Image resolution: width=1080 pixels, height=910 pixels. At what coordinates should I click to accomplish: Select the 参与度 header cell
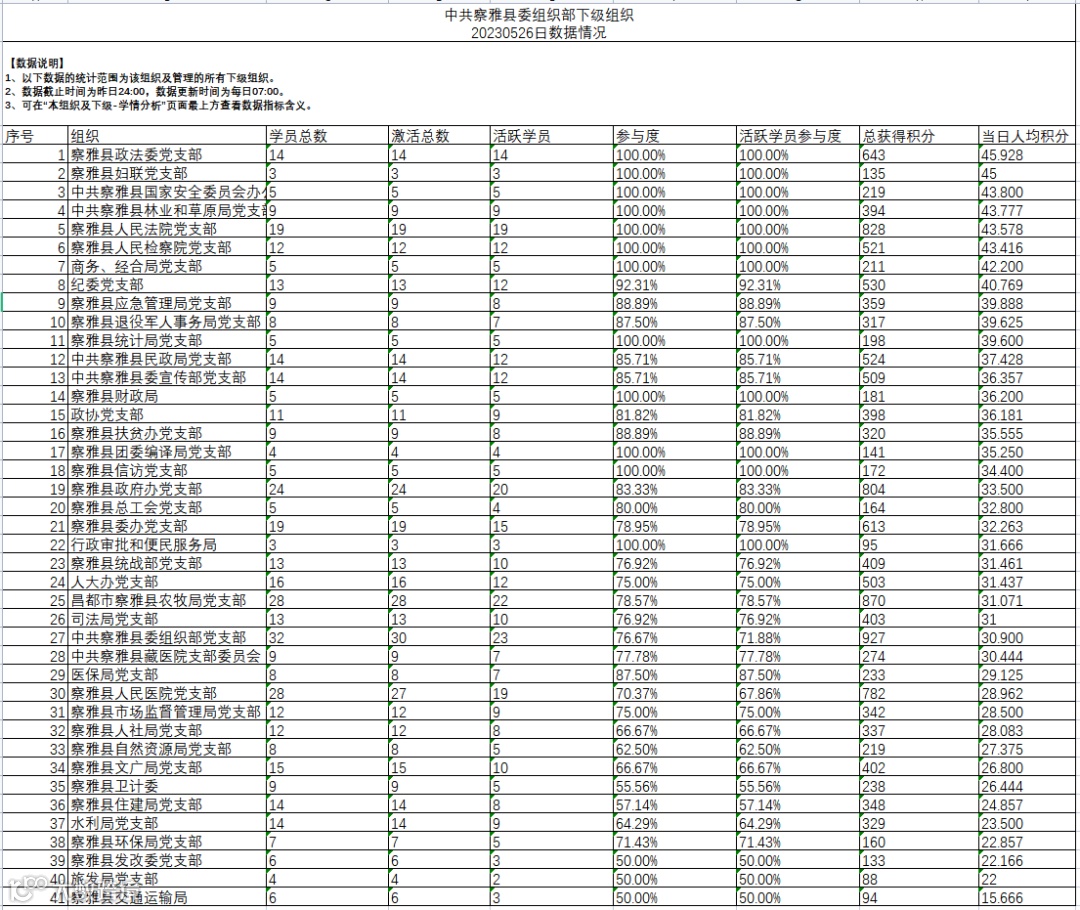pyautogui.click(x=675, y=136)
